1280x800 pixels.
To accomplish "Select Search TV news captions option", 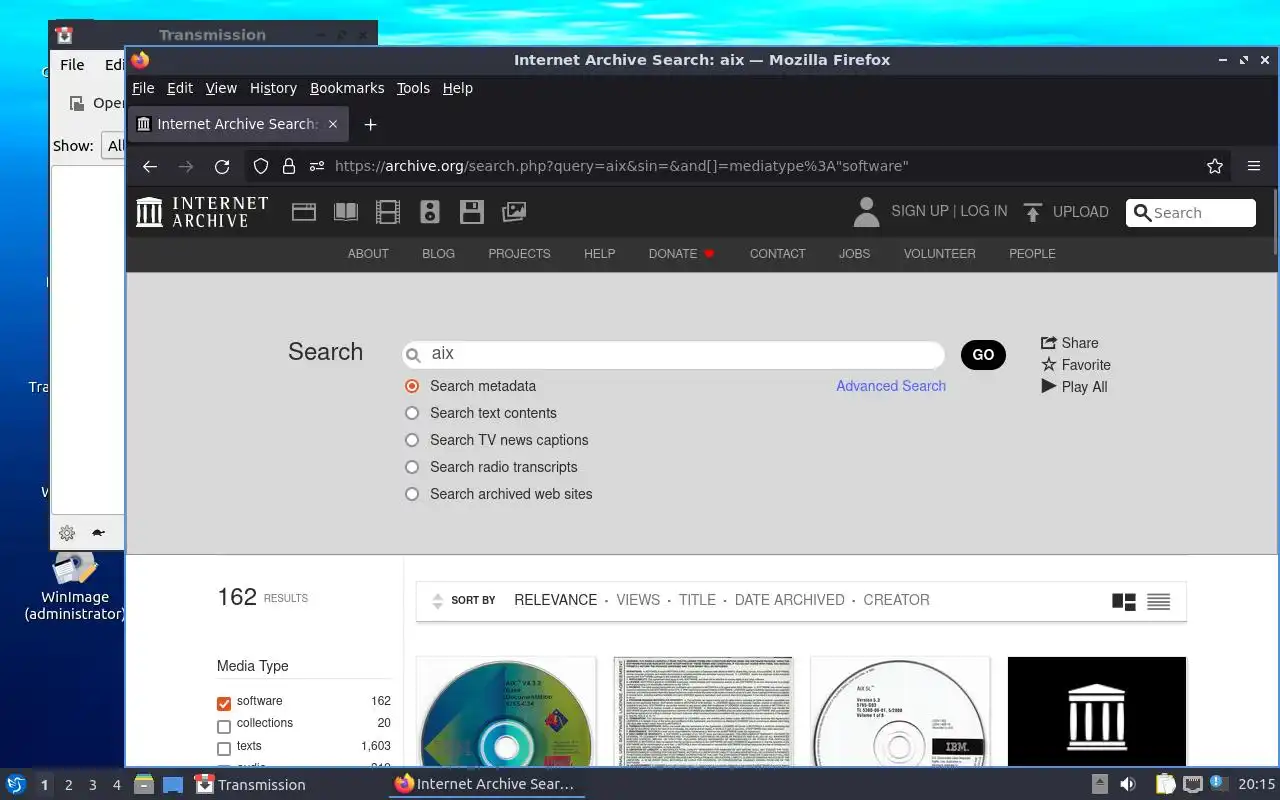I will (x=412, y=440).
